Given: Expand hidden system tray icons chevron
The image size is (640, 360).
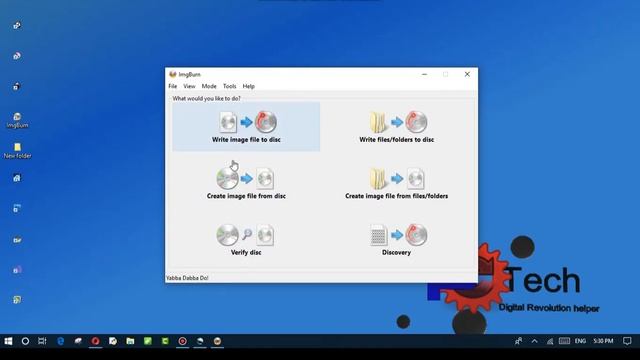Looking at the screenshot, I should [x=534, y=341].
